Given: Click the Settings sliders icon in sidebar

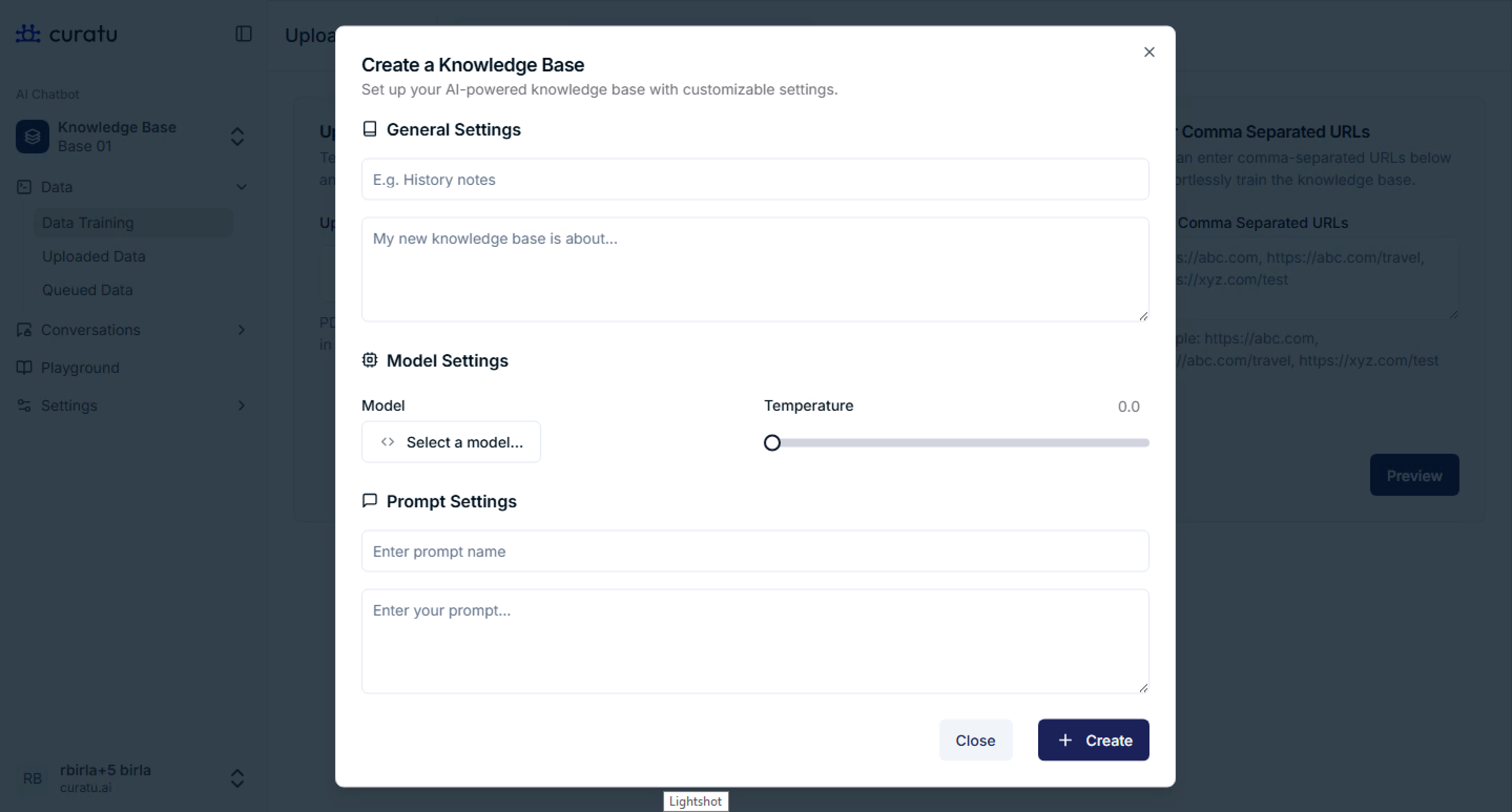Looking at the screenshot, I should pos(24,405).
